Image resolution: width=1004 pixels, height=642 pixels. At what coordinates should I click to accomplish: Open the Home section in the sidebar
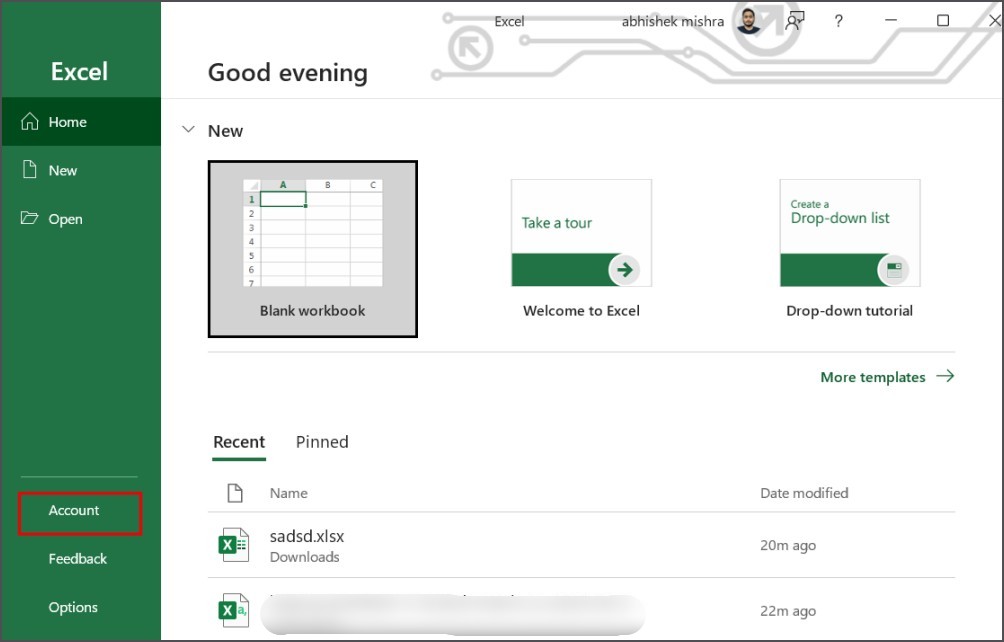point(81,122)
